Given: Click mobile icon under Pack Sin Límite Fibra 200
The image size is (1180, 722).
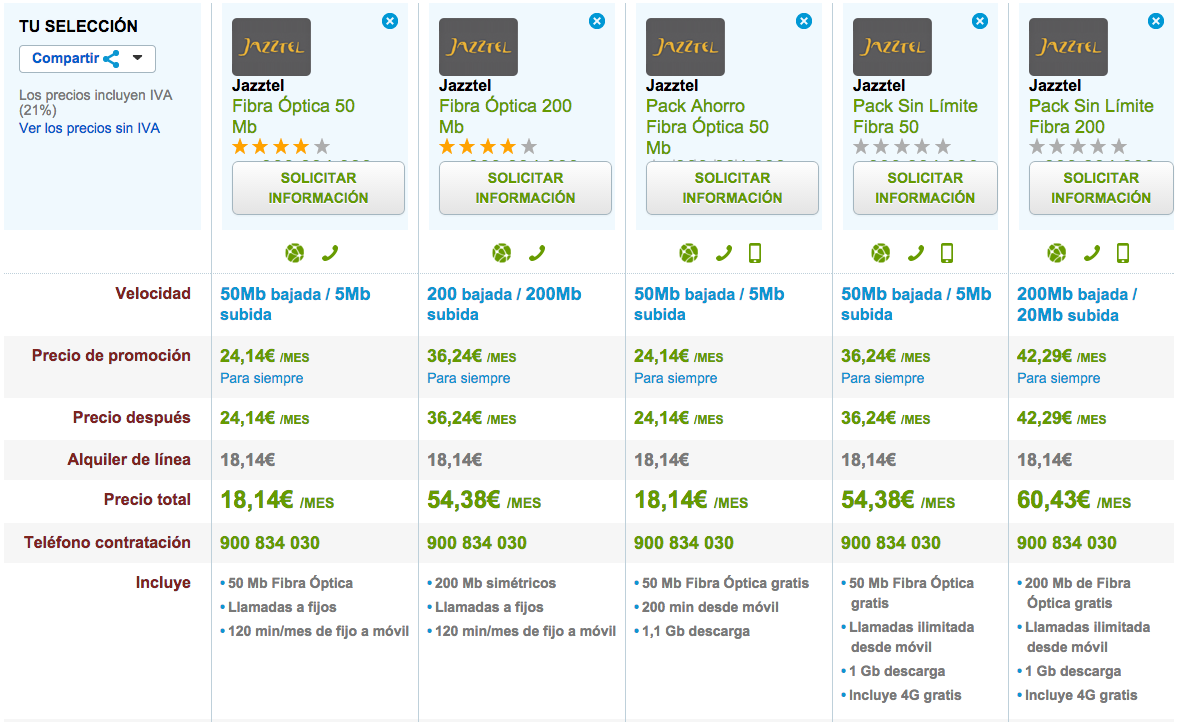Looking at the screenshot, I should click(1123, 253).
